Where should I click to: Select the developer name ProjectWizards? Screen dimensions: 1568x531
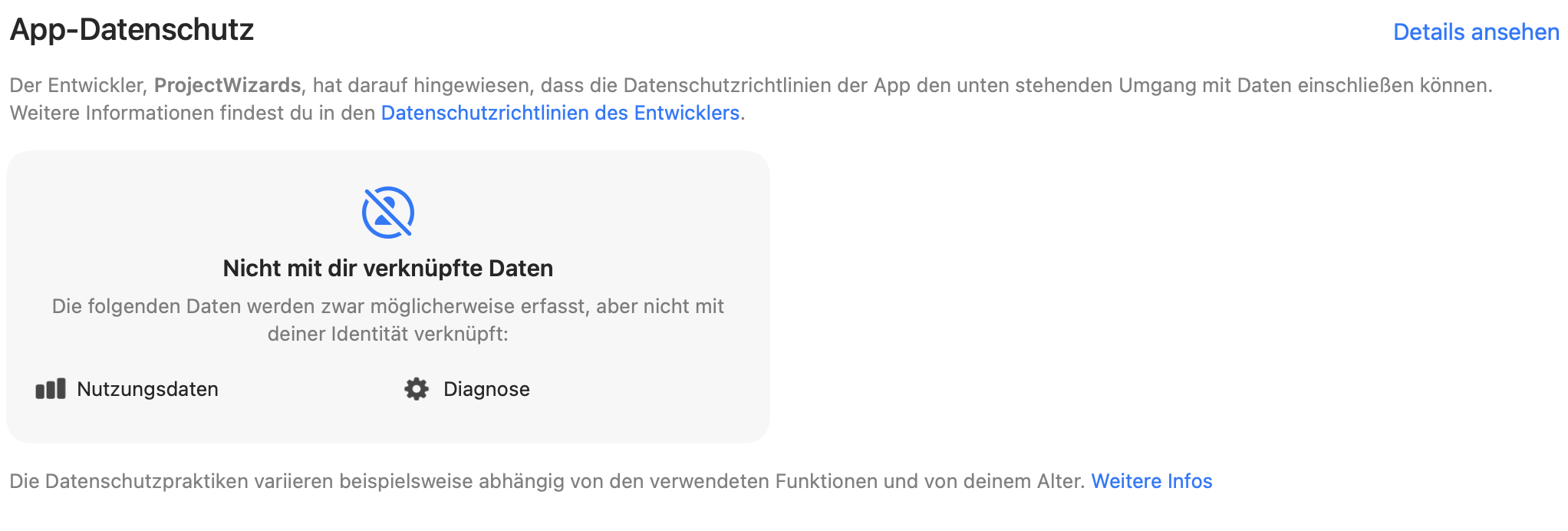pos(228,85)
